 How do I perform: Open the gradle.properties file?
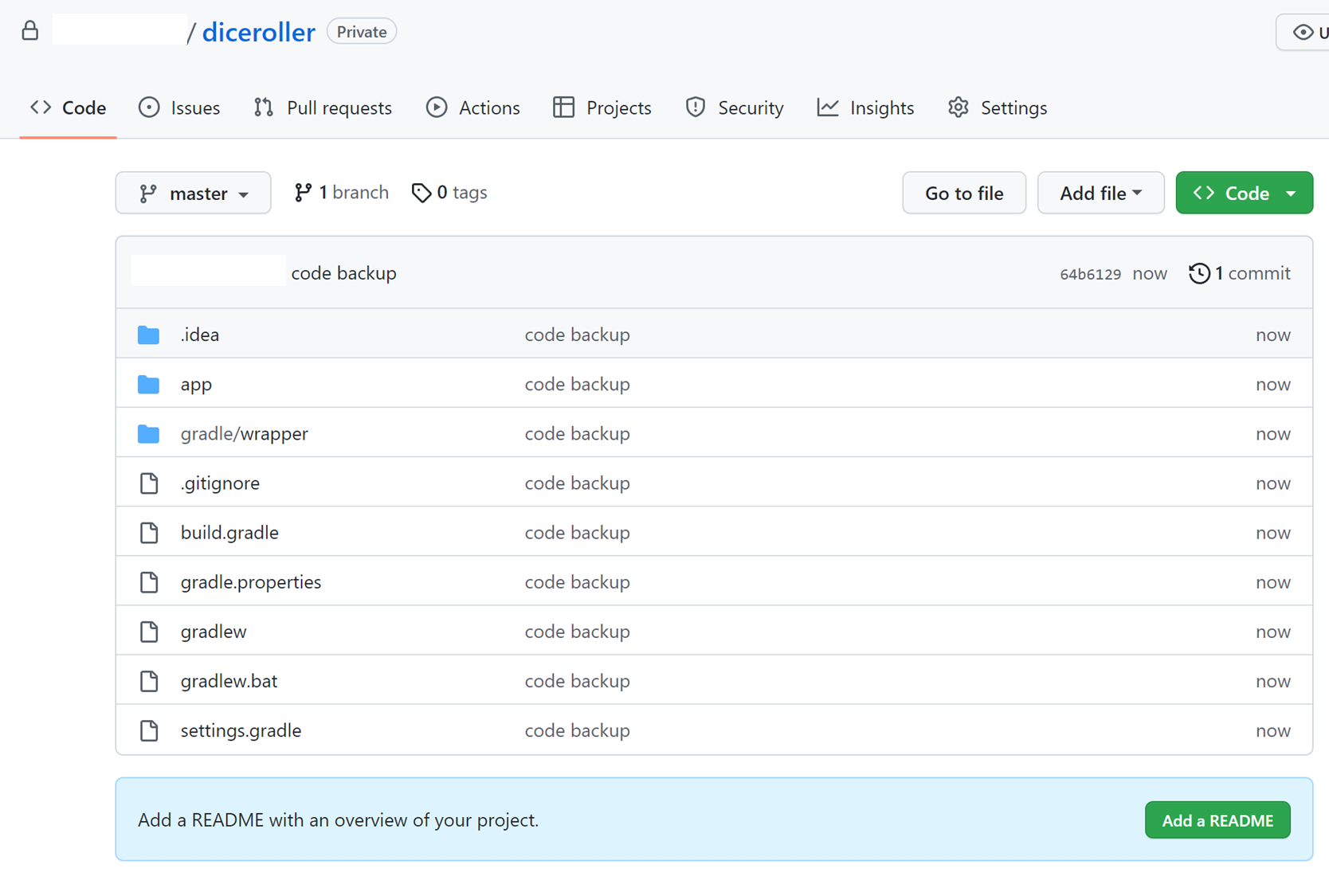tap(251, 581)
